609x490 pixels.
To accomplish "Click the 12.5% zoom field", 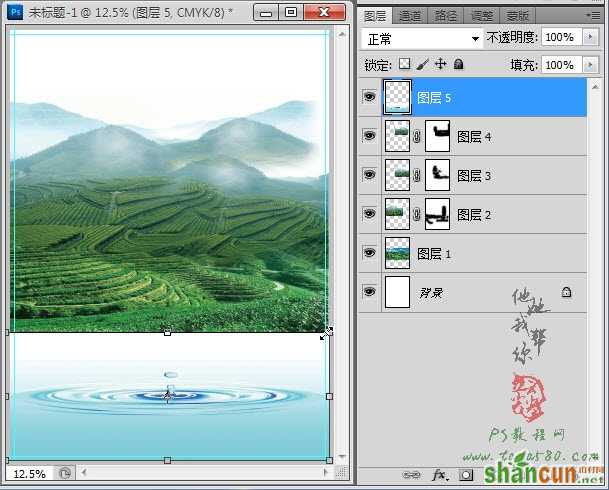I will [x=30, y=474].
